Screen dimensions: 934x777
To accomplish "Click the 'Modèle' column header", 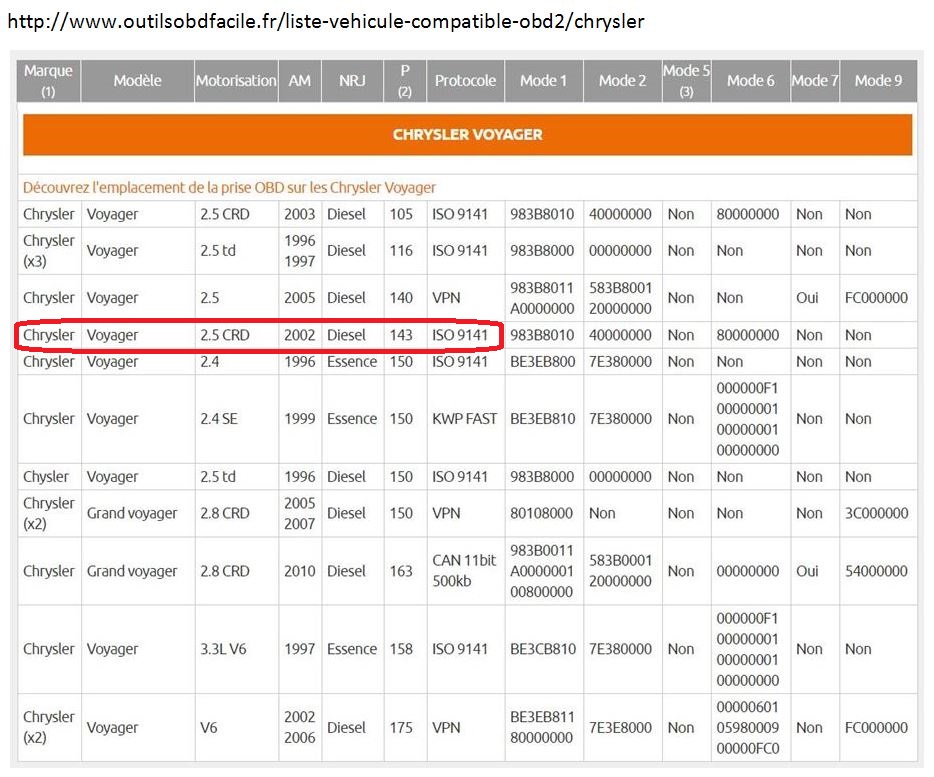I will (x=138, y=81).
